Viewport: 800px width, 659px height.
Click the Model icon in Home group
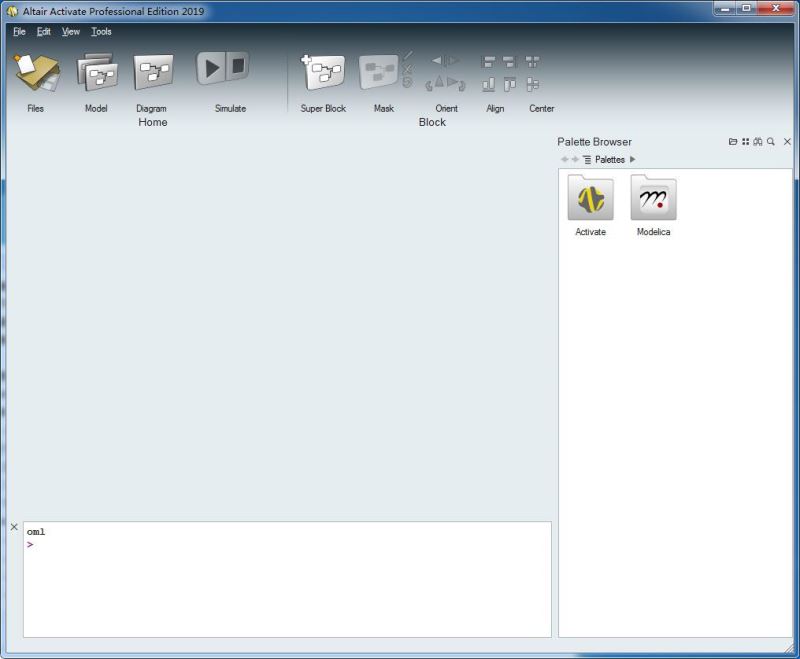(97, 72)
